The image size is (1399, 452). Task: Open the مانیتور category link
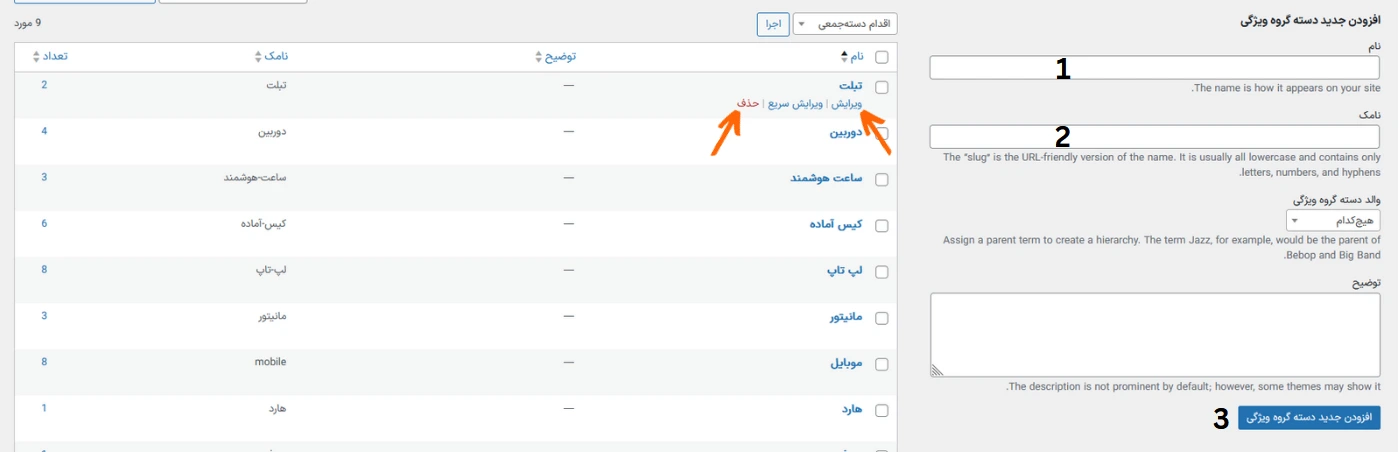point(845,317)
